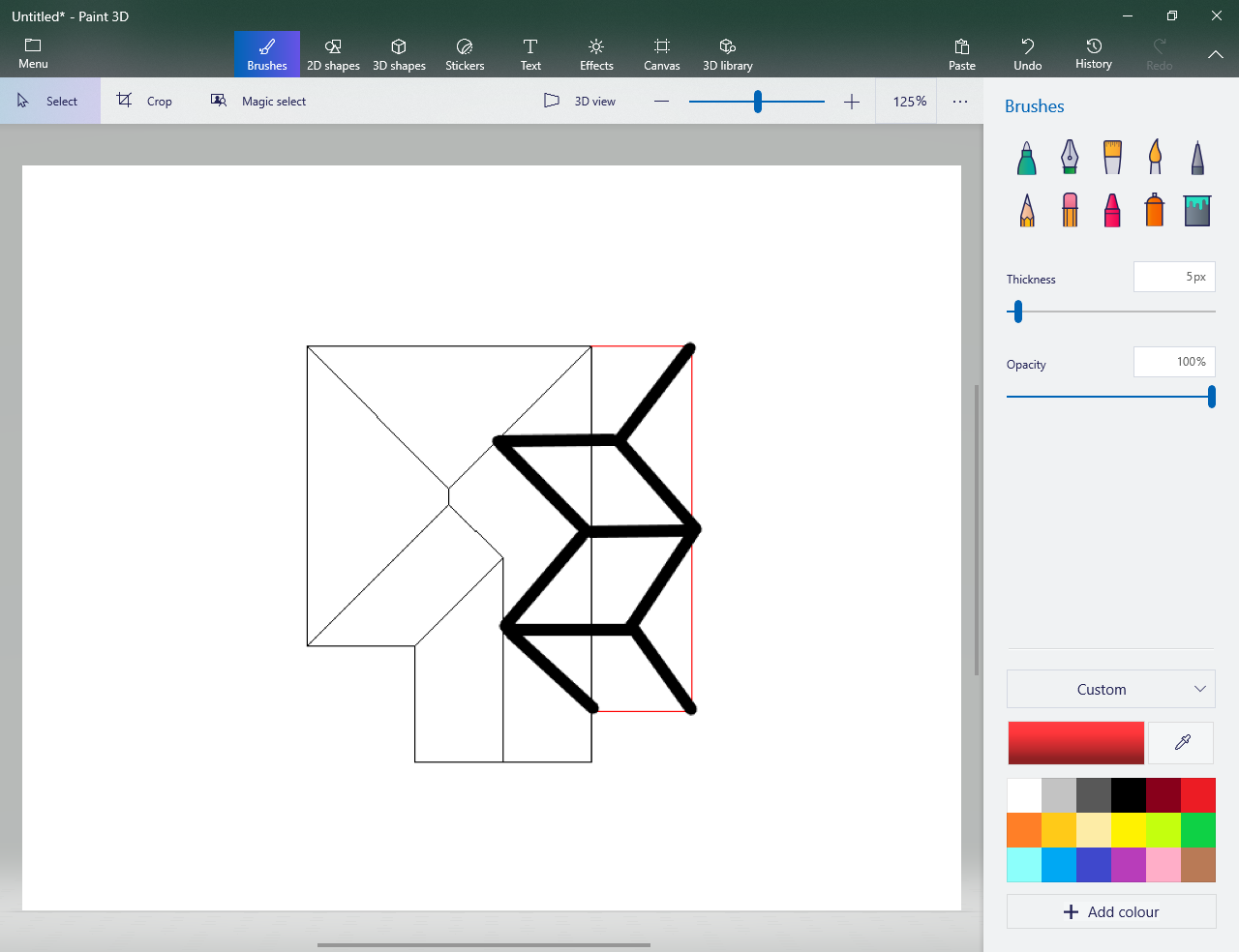Open the Custom material dropdown
The height and width of the screenshot is (952, 1239).
(1110, 689)
